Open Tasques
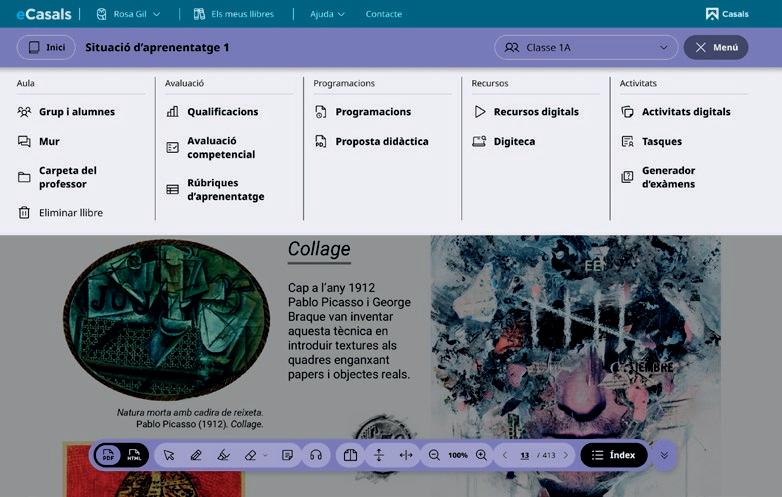The width and height of the screenshot is (782, 497). (x=651, y=142)
